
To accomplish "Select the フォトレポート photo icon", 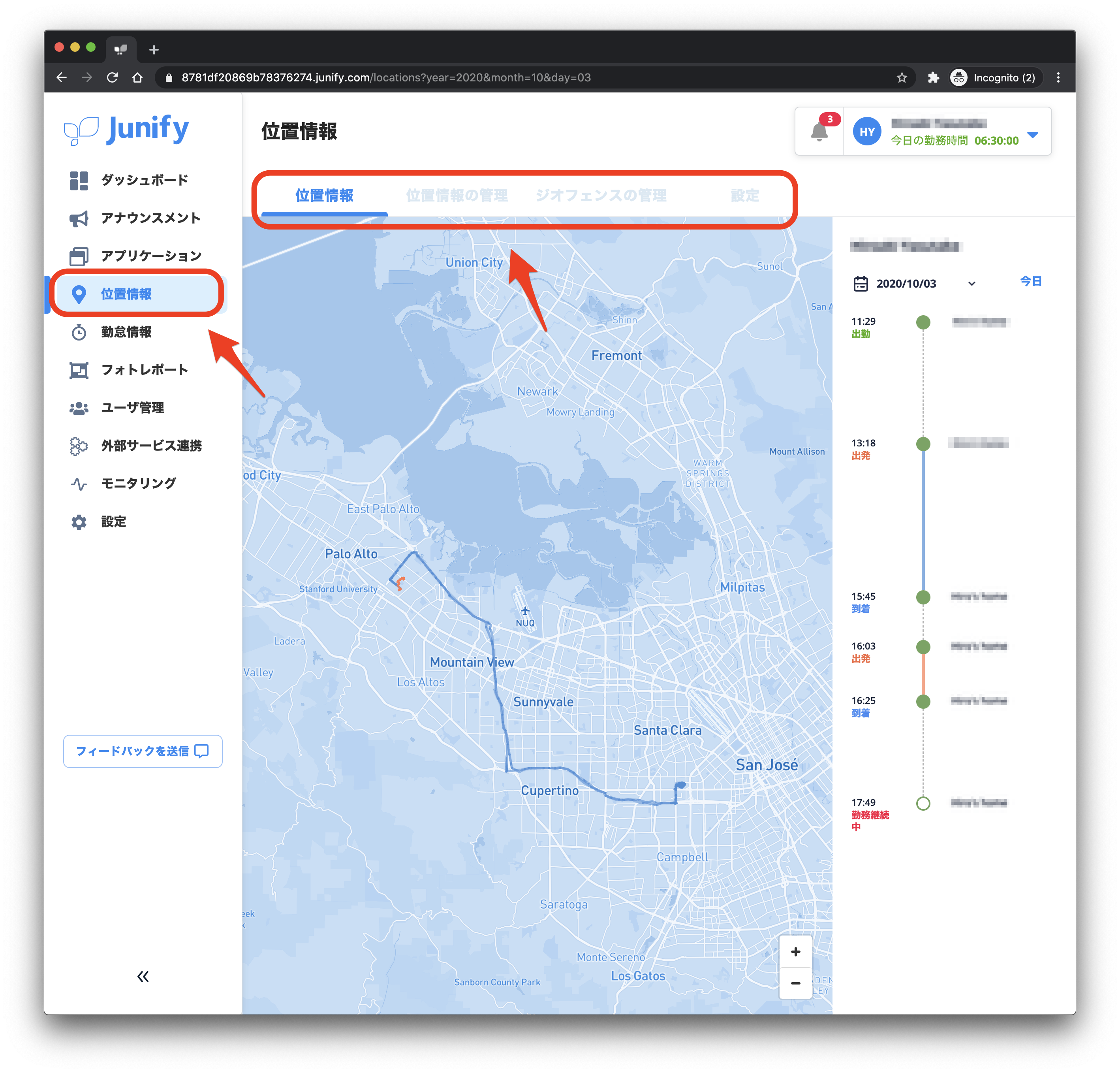I will [79, 371].
